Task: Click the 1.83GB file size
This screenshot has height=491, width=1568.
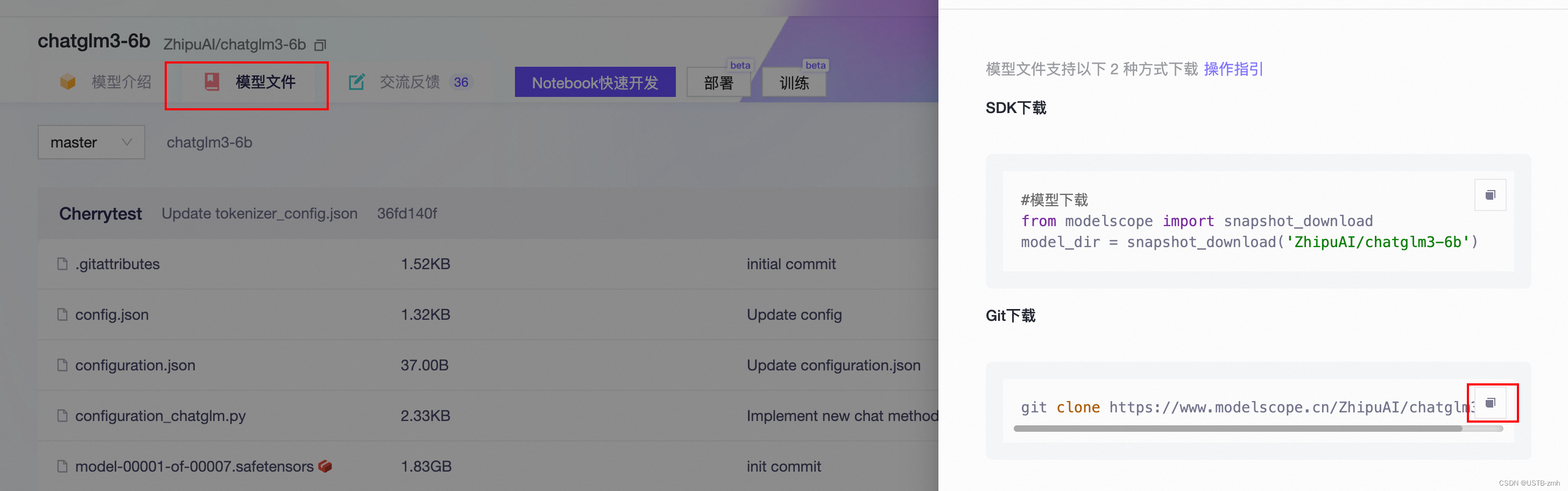Action: 426,466
